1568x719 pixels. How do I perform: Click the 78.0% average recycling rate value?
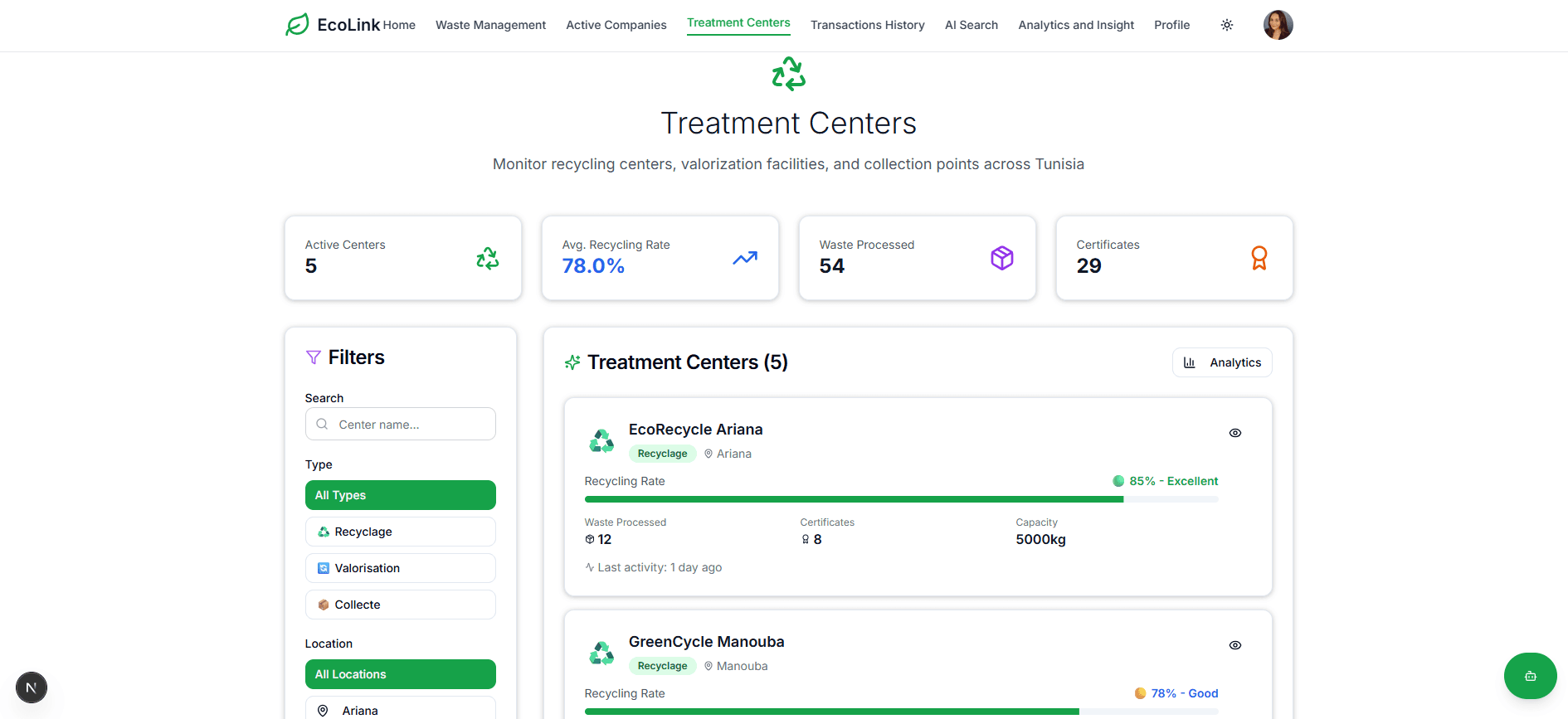point(593,266)
